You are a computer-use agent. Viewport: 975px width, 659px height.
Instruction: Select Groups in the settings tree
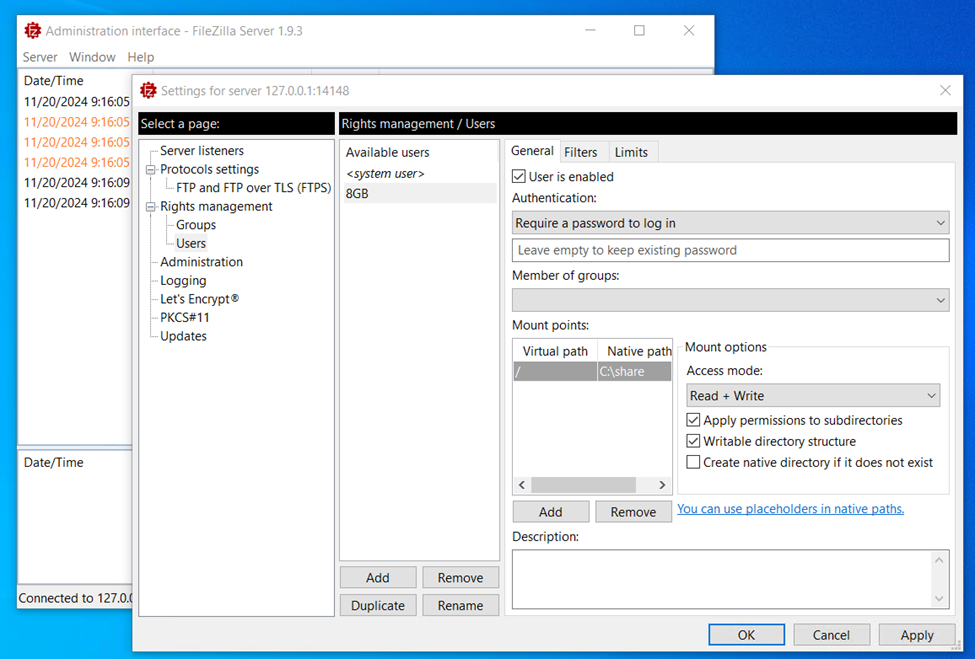pos(196,225)
